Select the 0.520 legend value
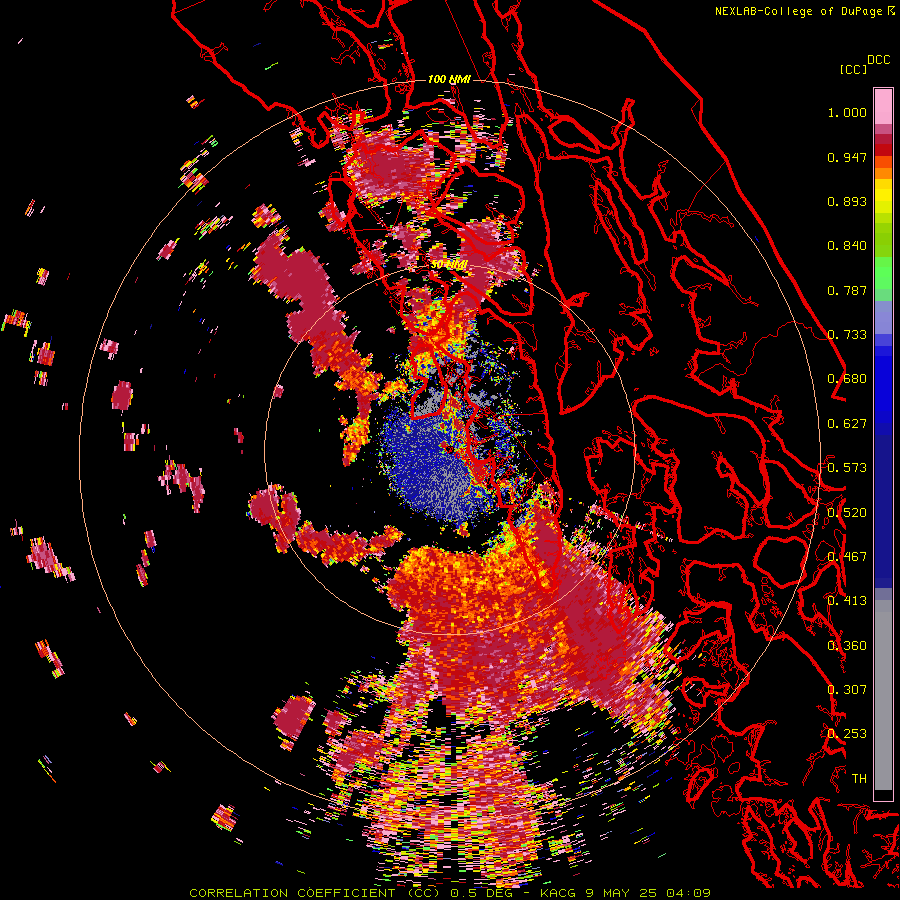 tap(847, 512)
